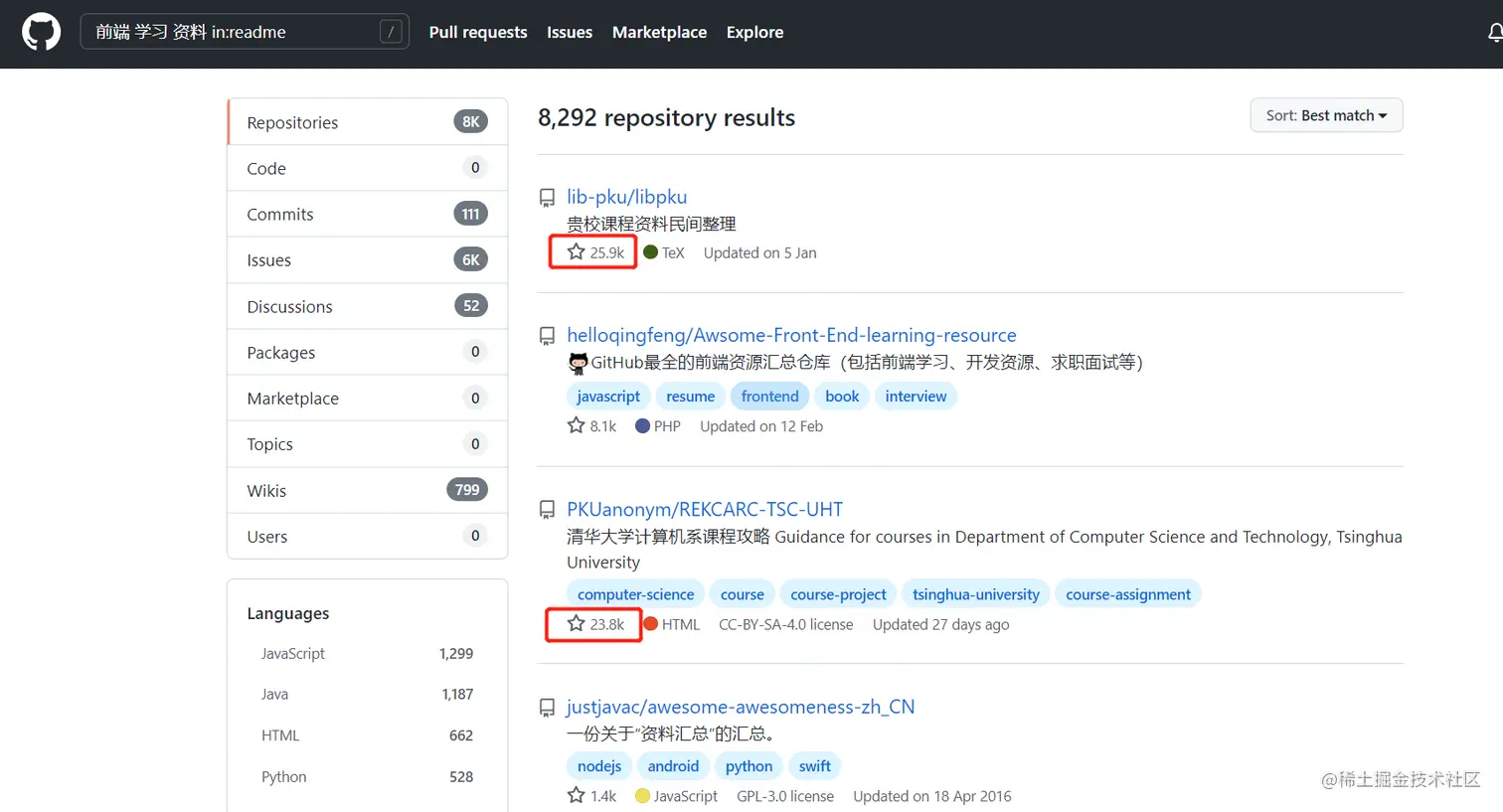Click the star icon showing 1.4k
1503x812 pixels.
pyautogui.click(x=576, y=795)
